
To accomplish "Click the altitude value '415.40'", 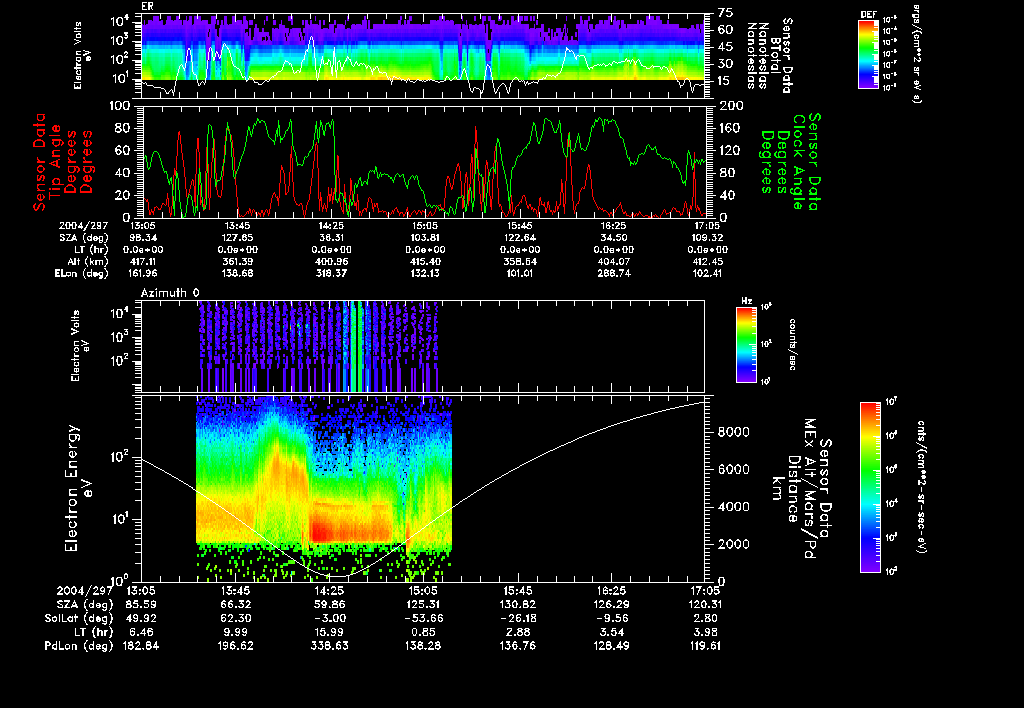I will pos(425,262).
